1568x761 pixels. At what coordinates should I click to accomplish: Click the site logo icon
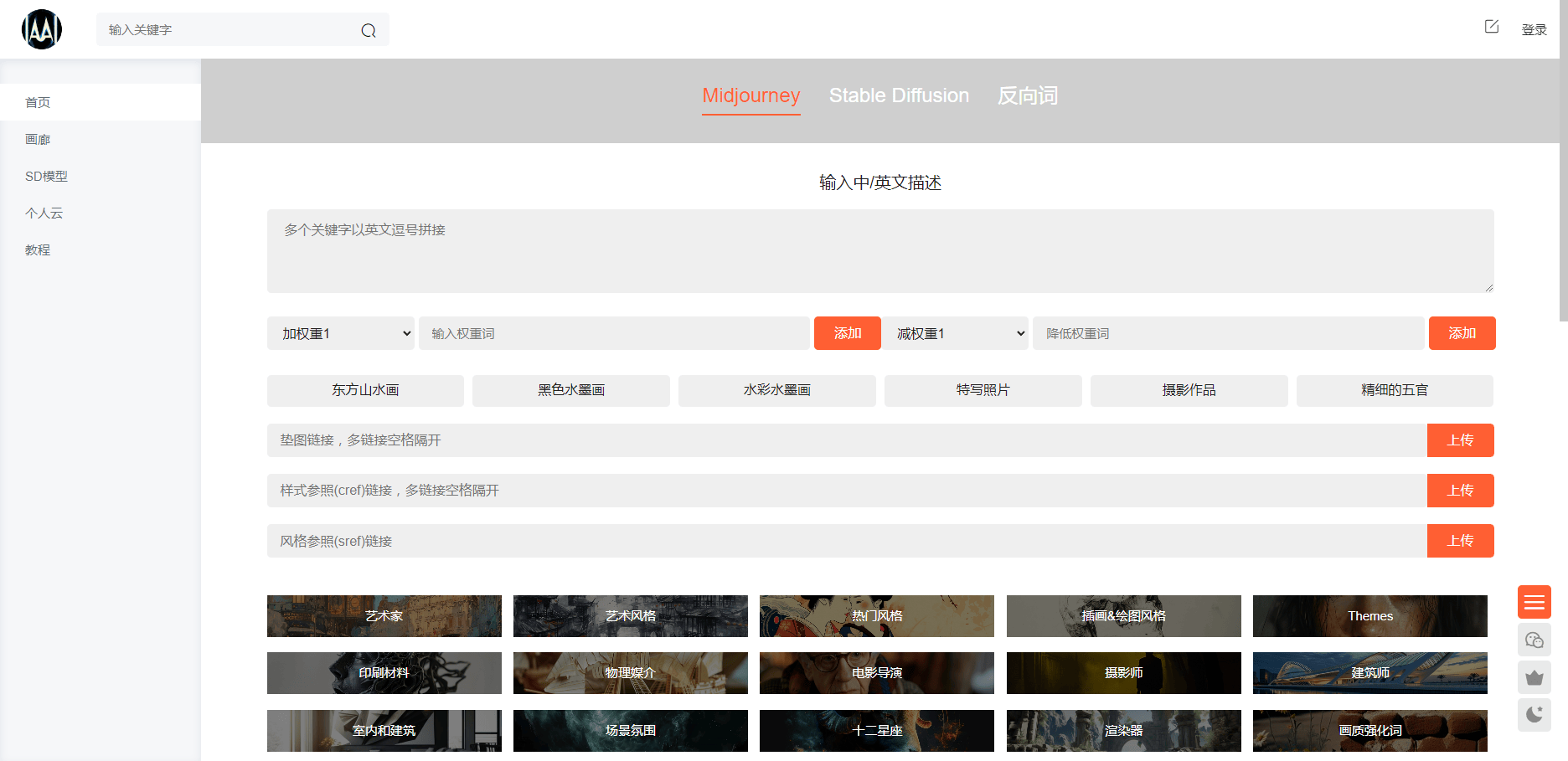point(42,29)
